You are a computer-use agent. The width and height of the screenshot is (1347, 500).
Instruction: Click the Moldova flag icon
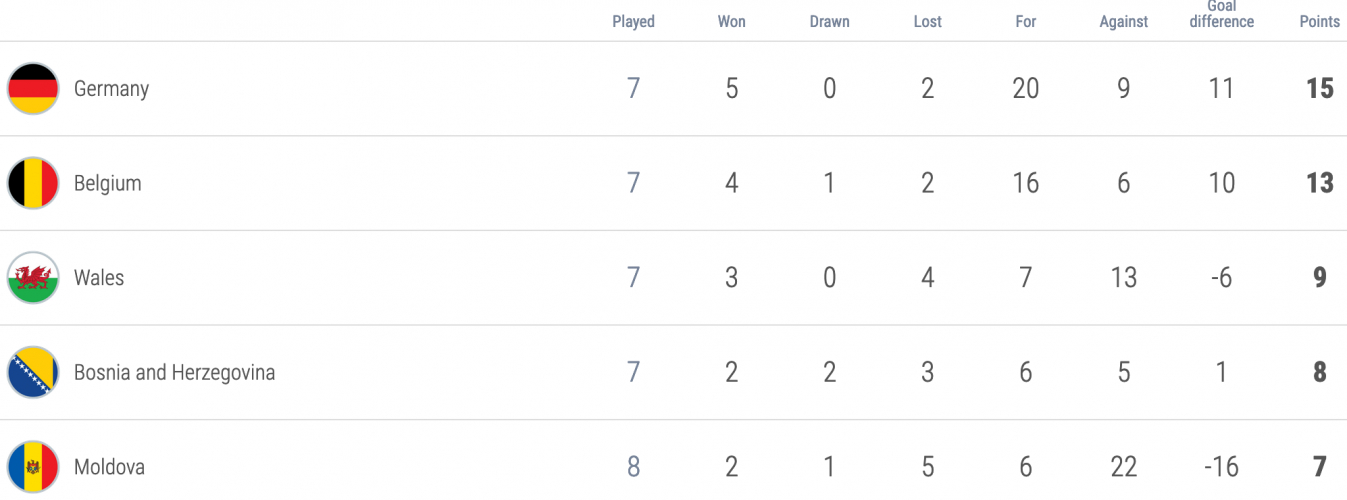click(x=33, y=467)
